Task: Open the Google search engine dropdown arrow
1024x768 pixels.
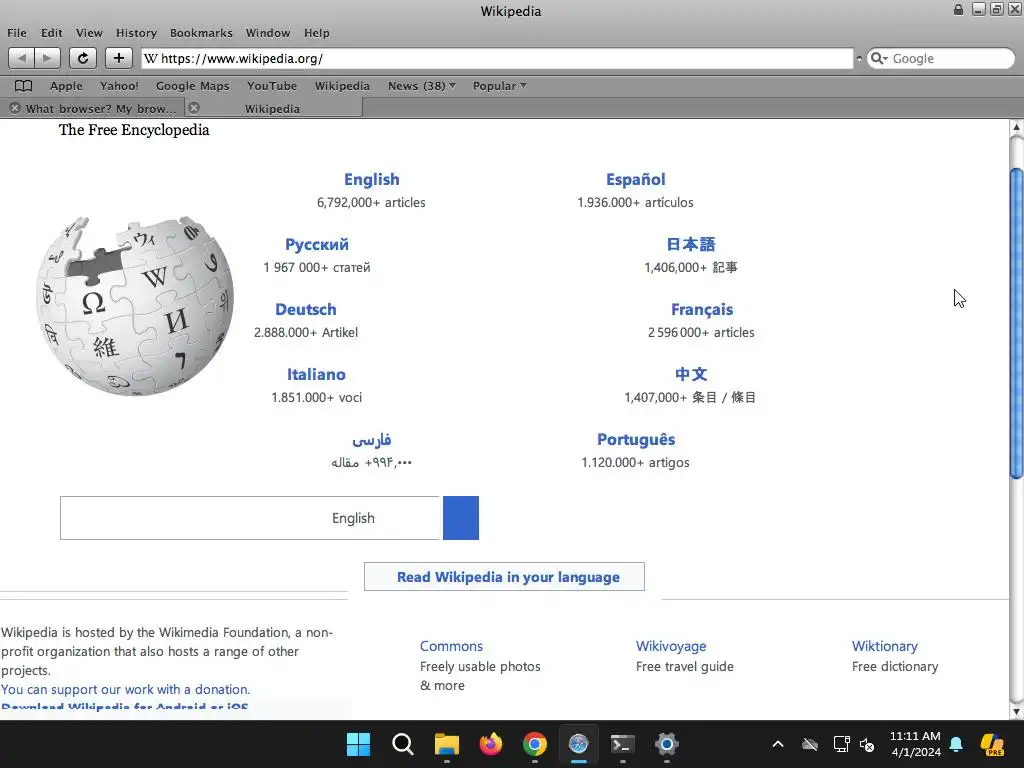Action: 886,58
